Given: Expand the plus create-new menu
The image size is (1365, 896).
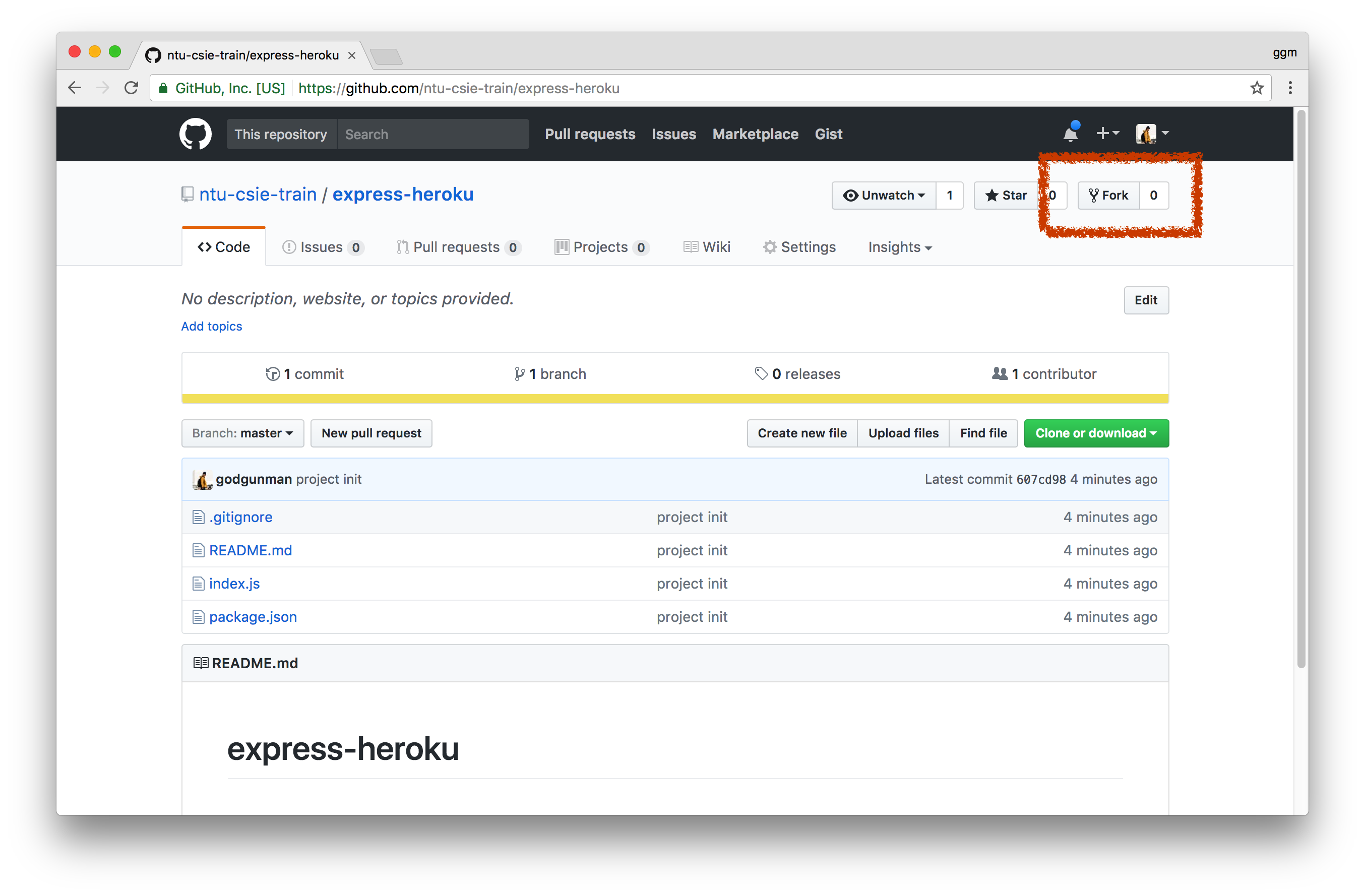Looking at the screenshot, I should 1107,133.
